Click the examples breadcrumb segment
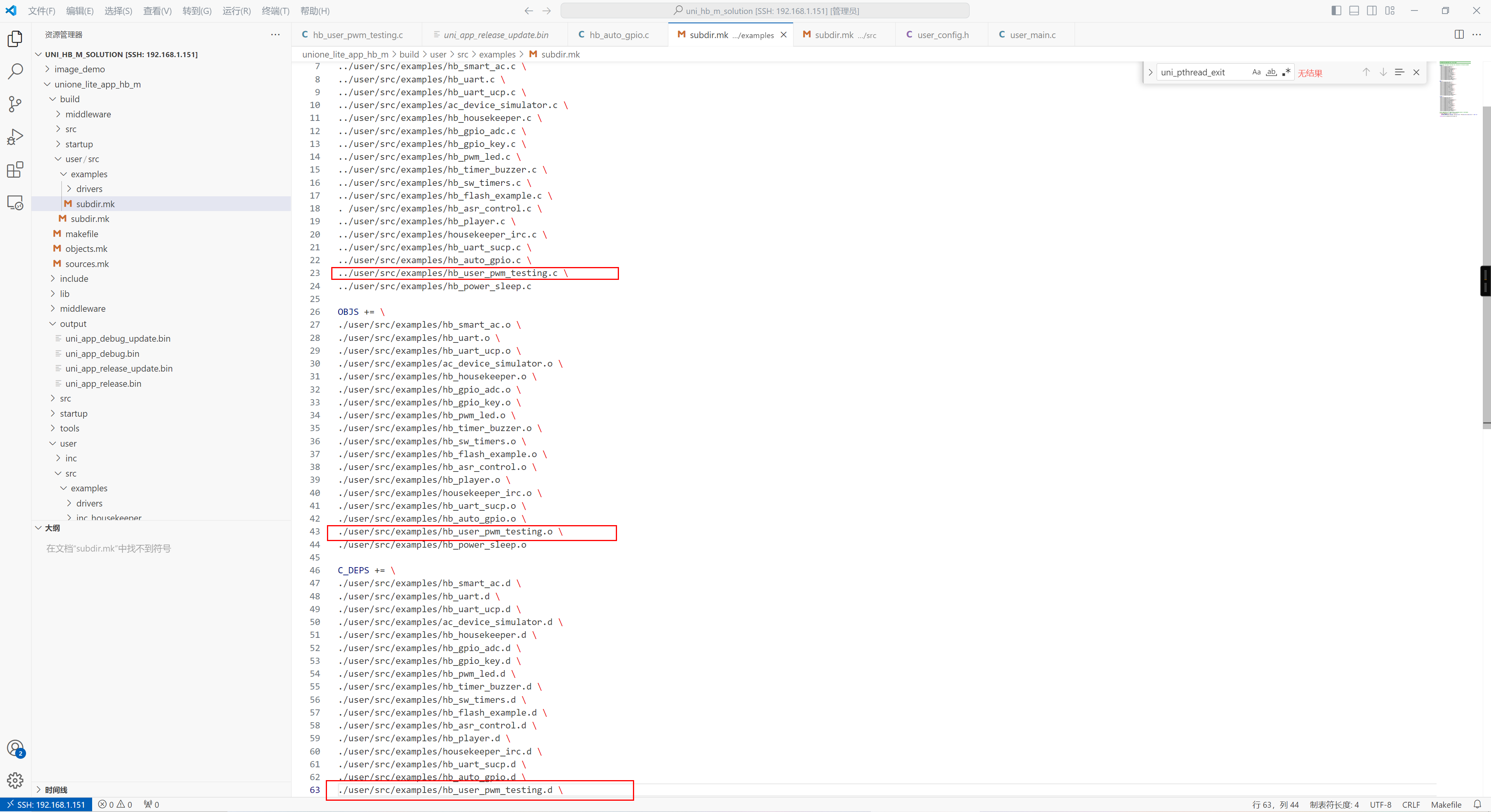 (497, 54)
